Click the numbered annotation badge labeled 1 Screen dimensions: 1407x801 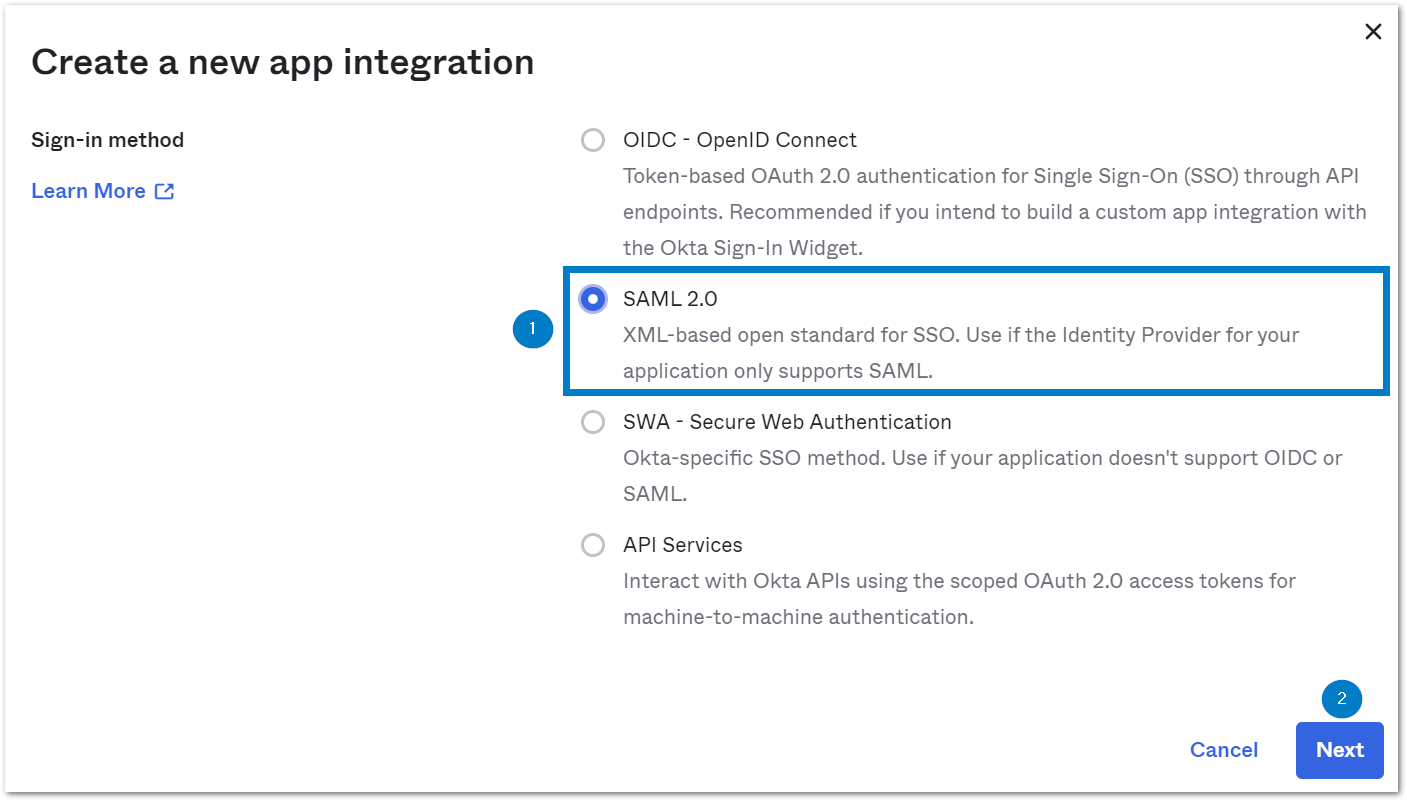(x=532, y=328)
